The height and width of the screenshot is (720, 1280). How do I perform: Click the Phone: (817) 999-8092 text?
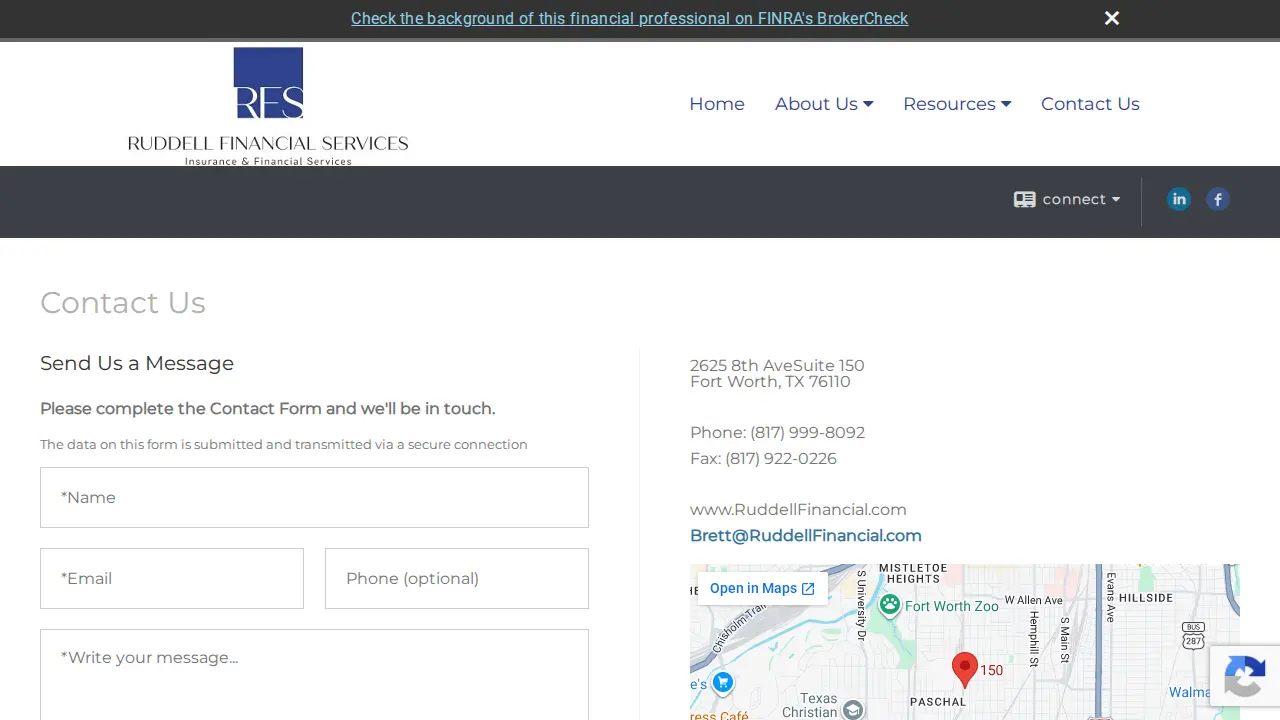[777, 433]
